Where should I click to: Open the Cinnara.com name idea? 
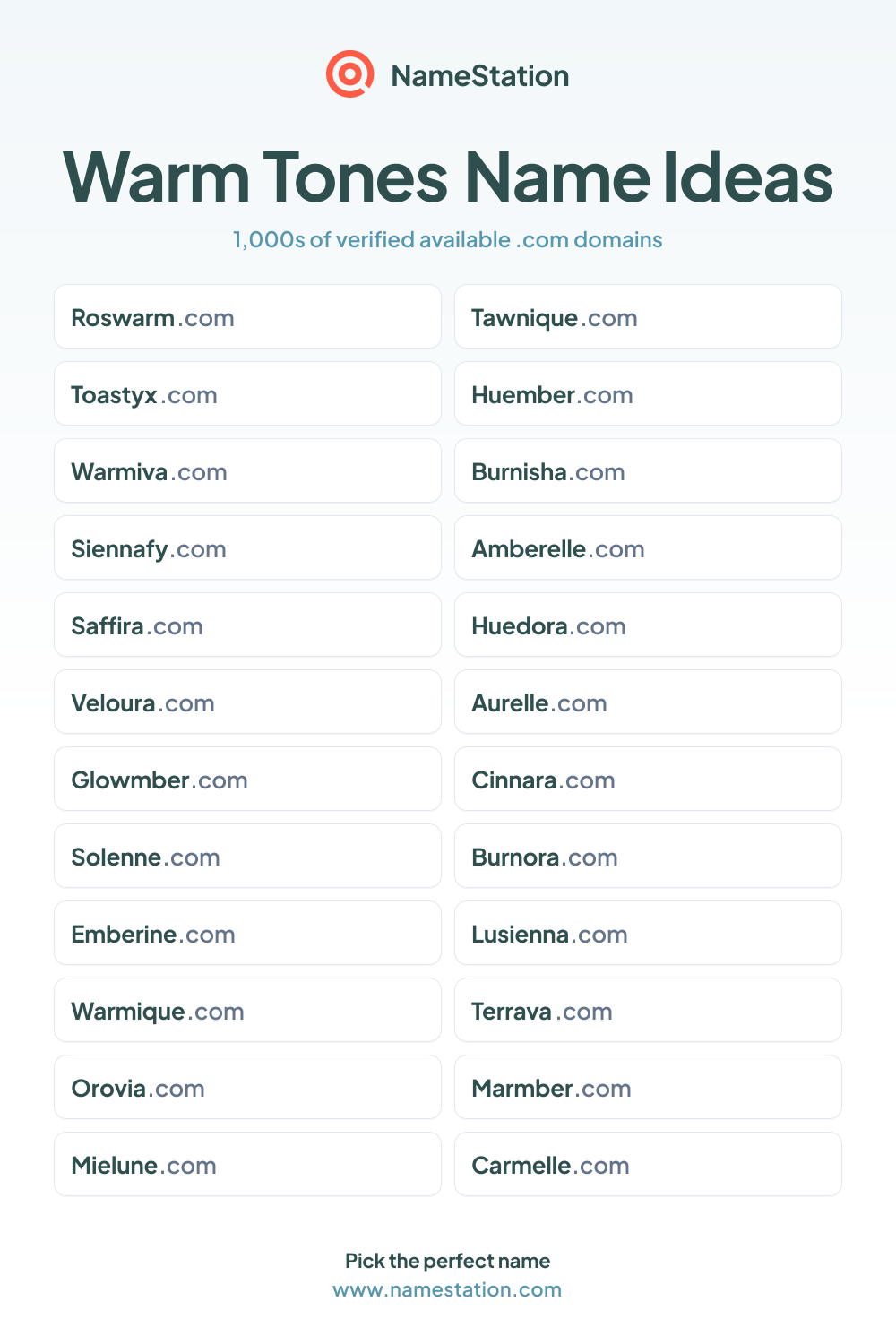pyautogui.click(x=648, y=779)
